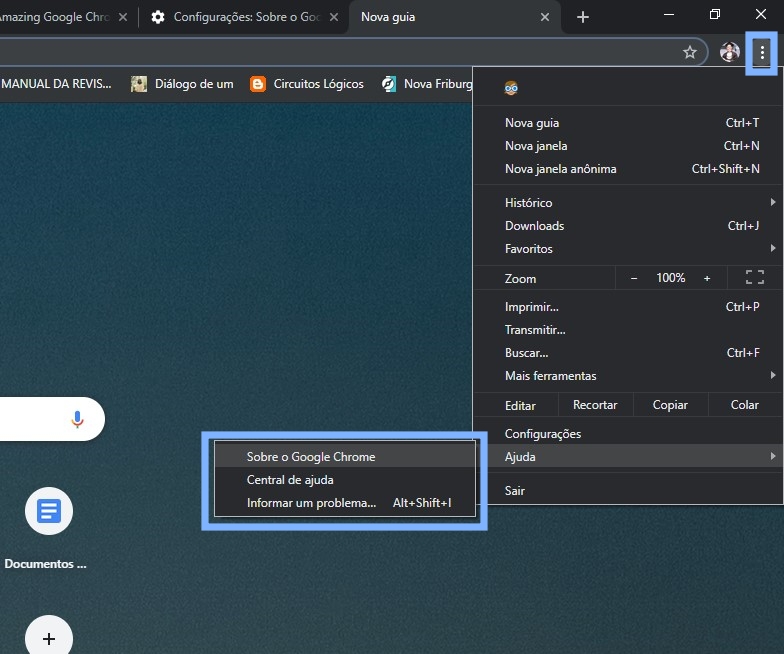Close the Configurações tab
This screenshot has height=654, width=784.
(x=334, y=17)
